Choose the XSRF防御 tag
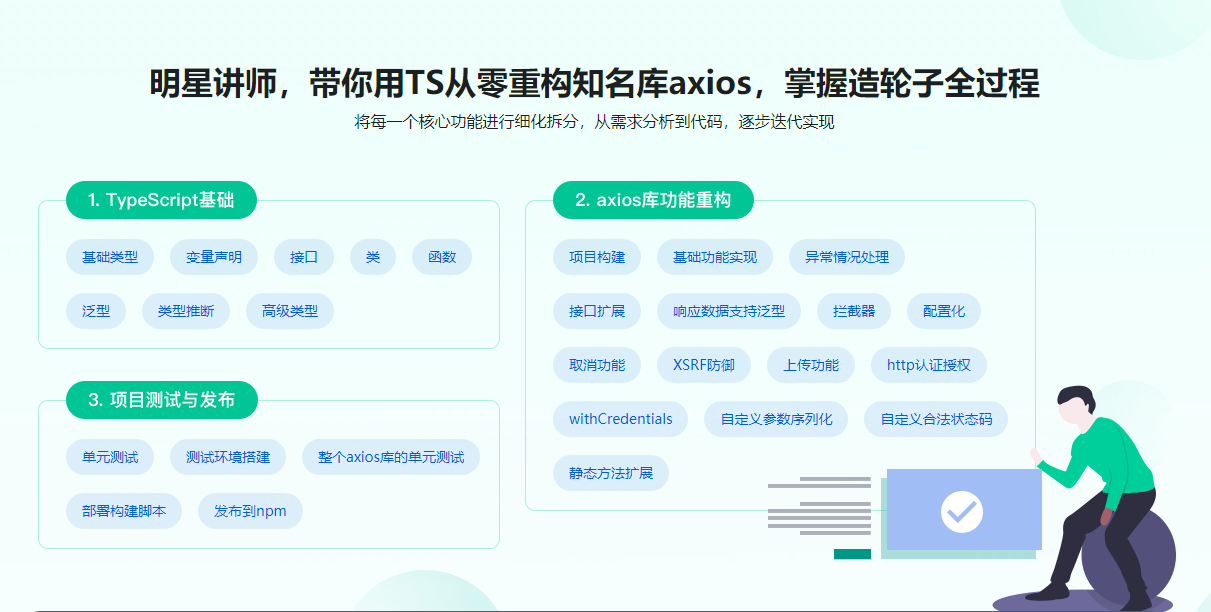The height and width of the screenshot is (612, 1211). [x=704, y=365]
